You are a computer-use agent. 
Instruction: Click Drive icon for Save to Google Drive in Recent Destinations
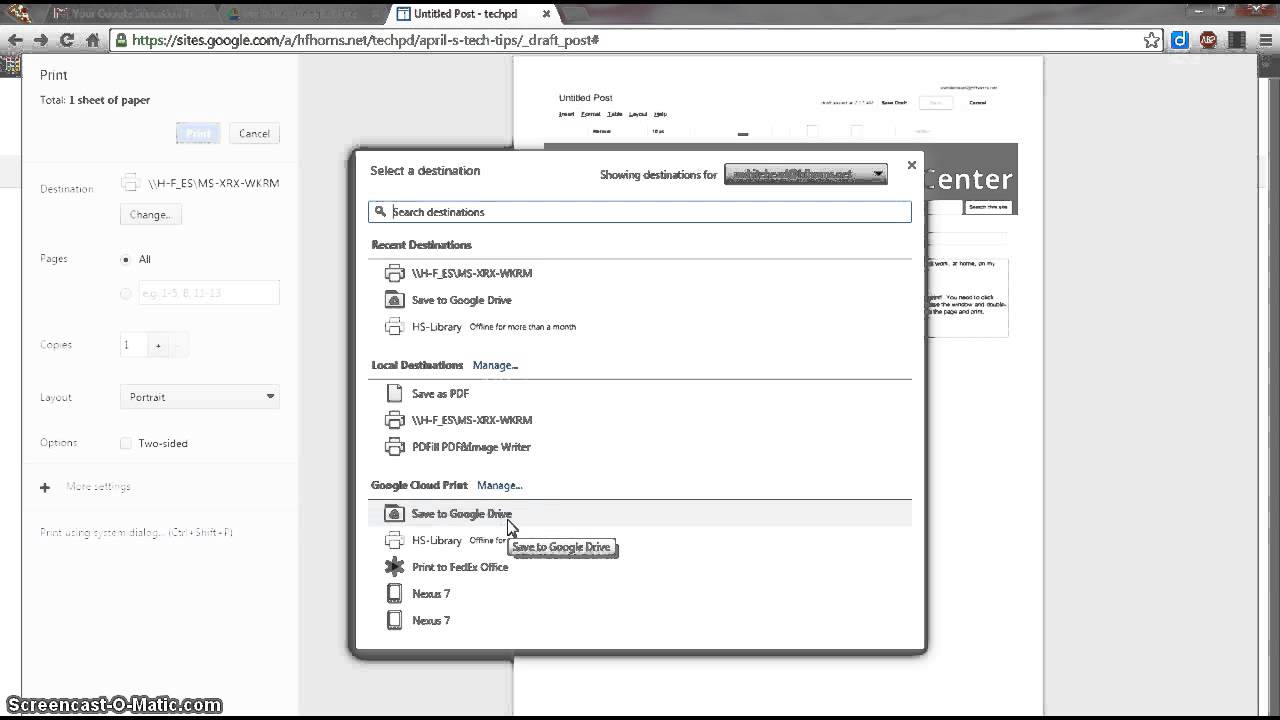click(394, 300)
